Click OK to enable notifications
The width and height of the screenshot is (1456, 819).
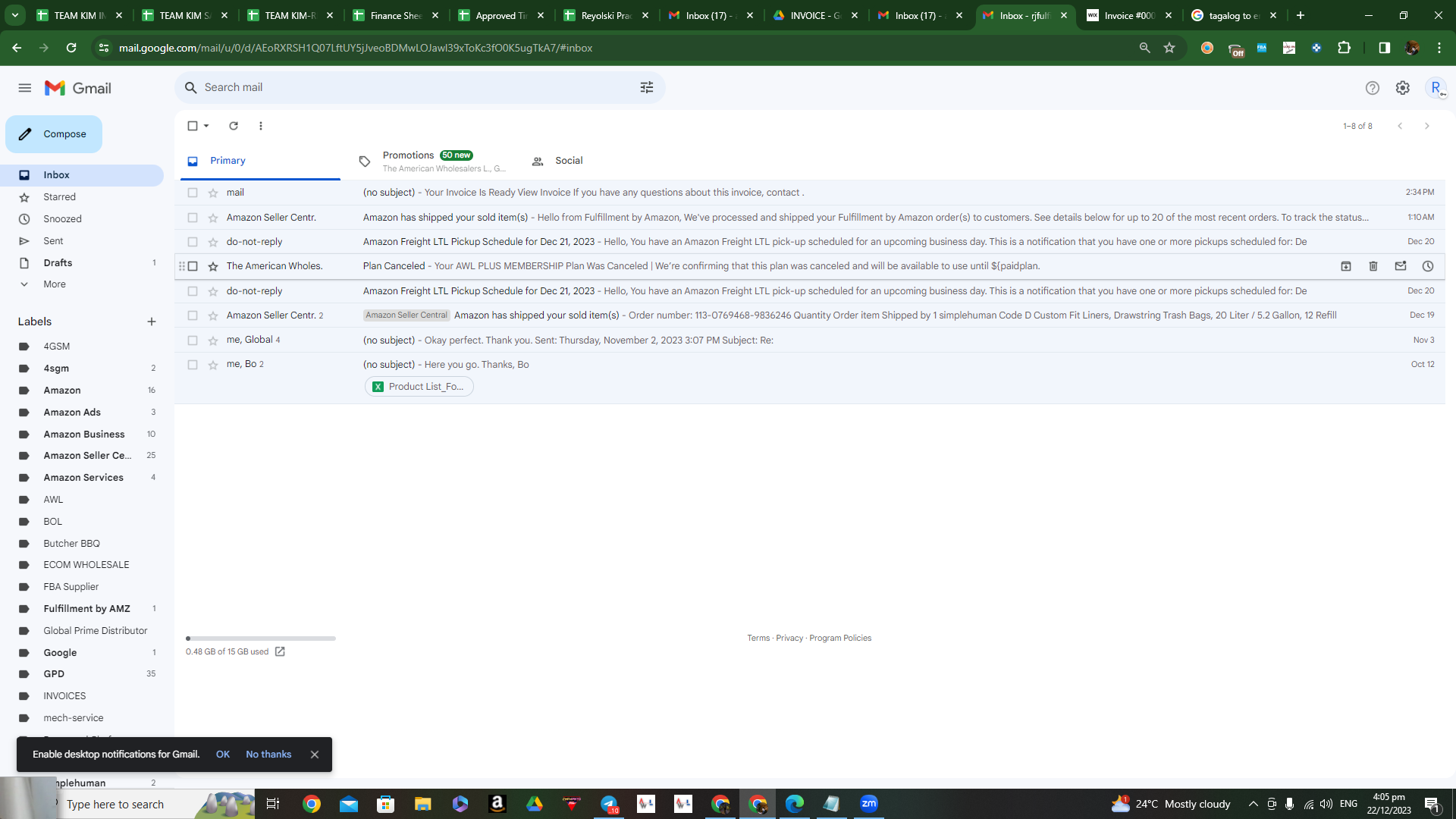[x=223, y=755]
